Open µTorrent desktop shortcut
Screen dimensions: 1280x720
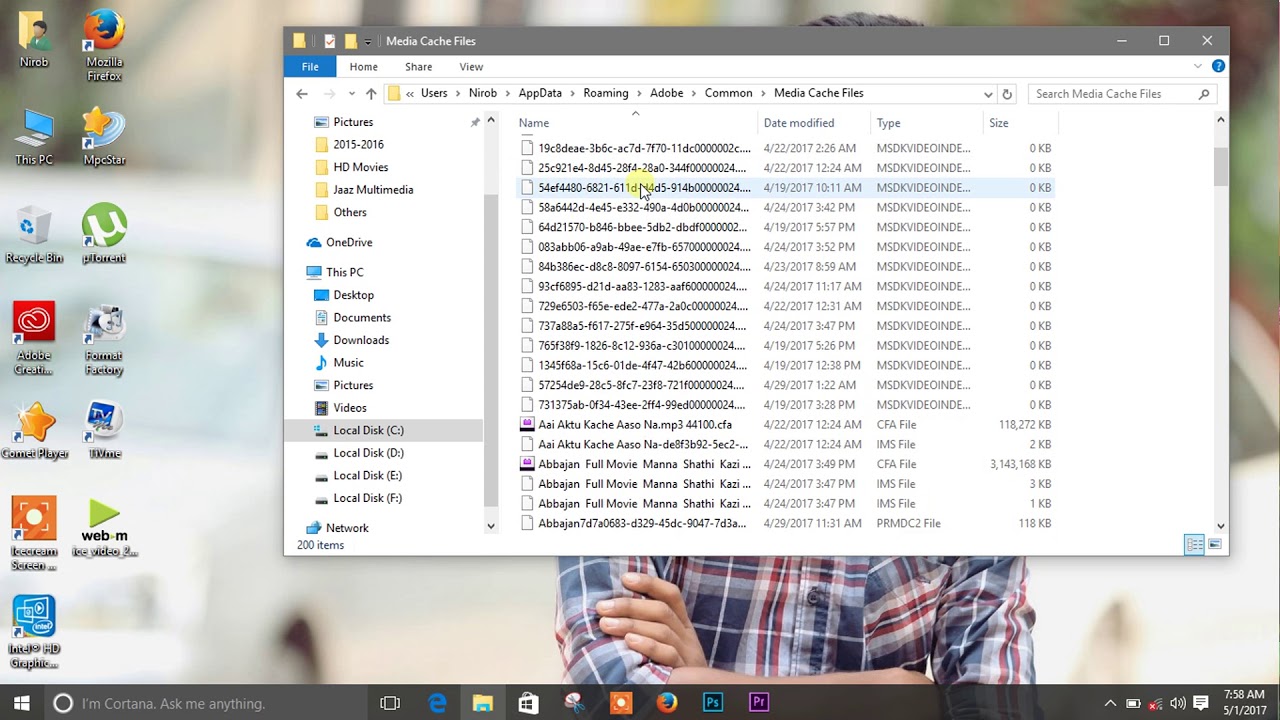104,235
